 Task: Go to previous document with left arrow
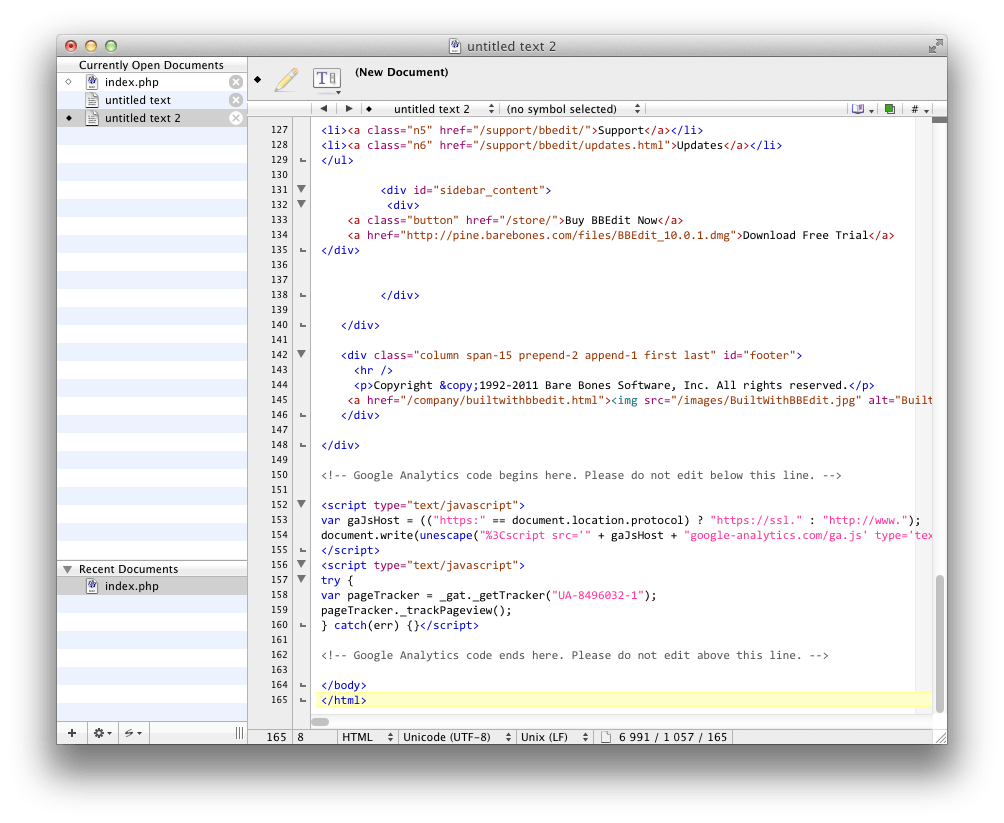pos(324,109)
